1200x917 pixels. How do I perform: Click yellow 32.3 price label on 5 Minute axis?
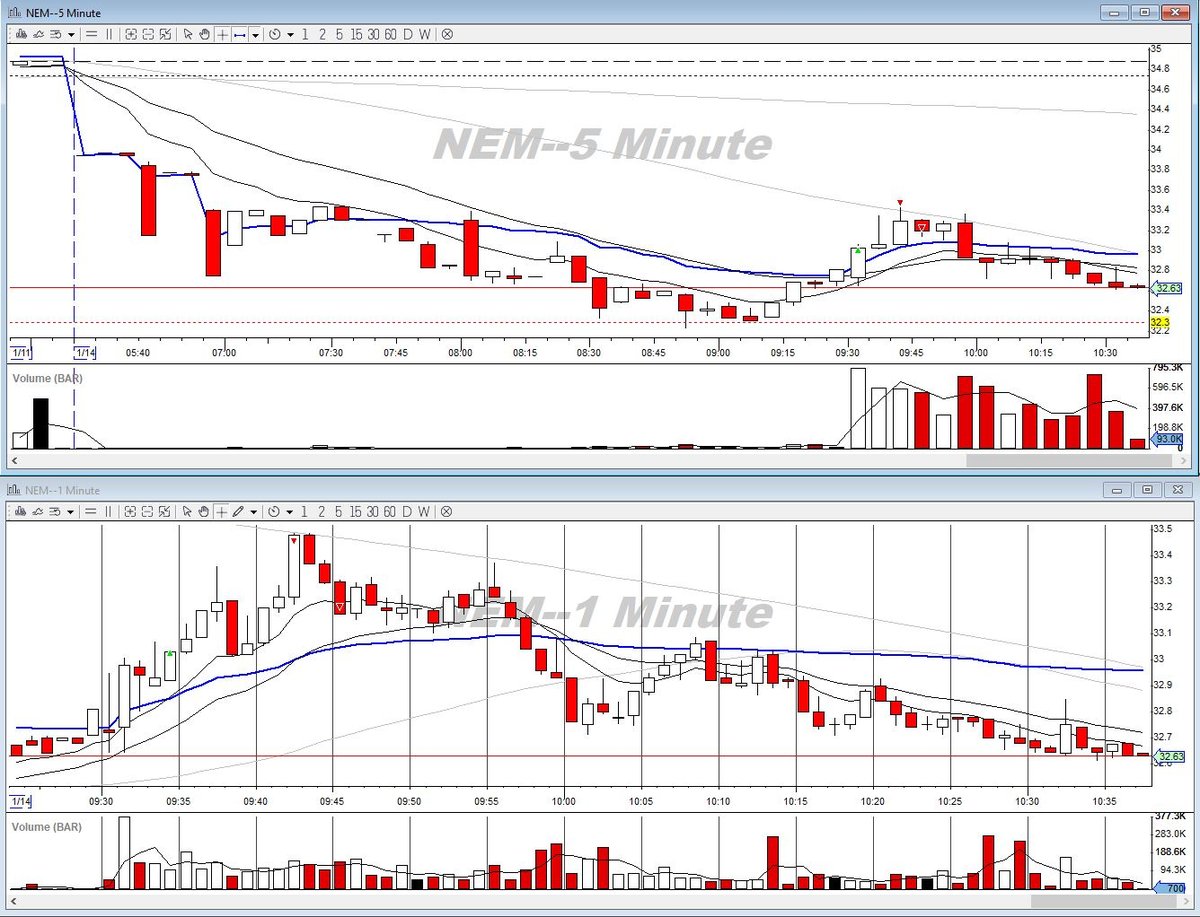(1159, 323)
